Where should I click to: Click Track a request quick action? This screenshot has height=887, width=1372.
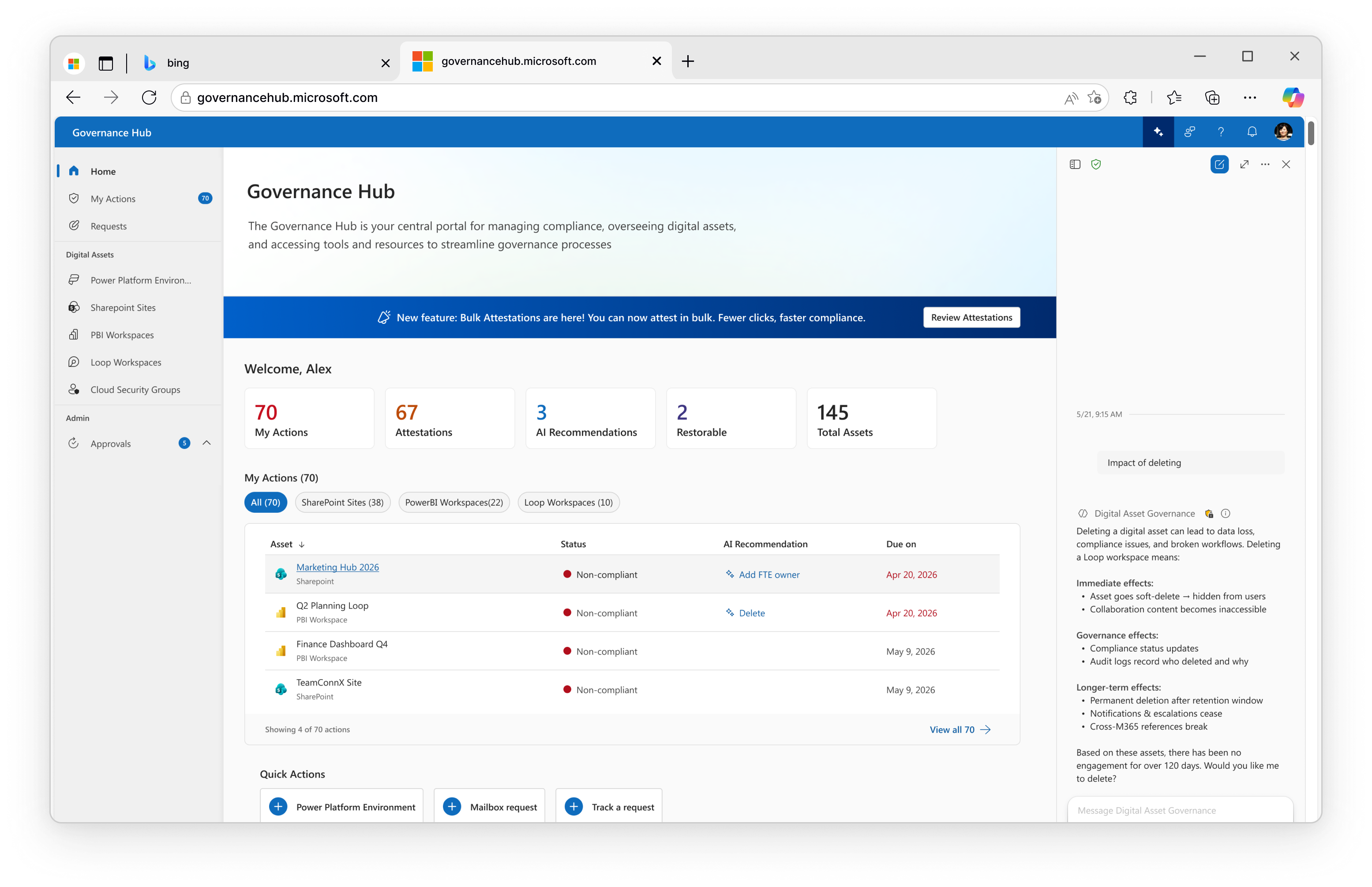click(x=608, y=806)
